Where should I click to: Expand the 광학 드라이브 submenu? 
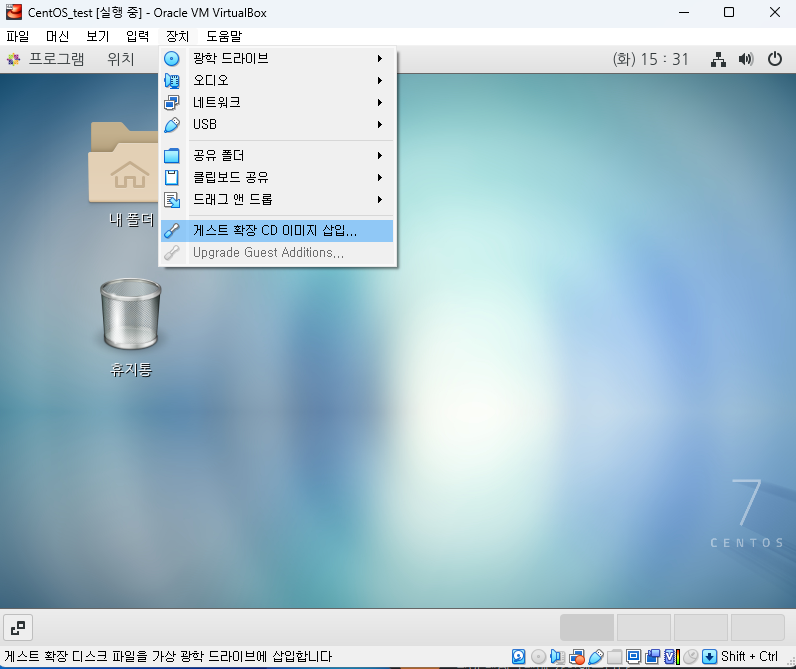click(x=277, y=58)
